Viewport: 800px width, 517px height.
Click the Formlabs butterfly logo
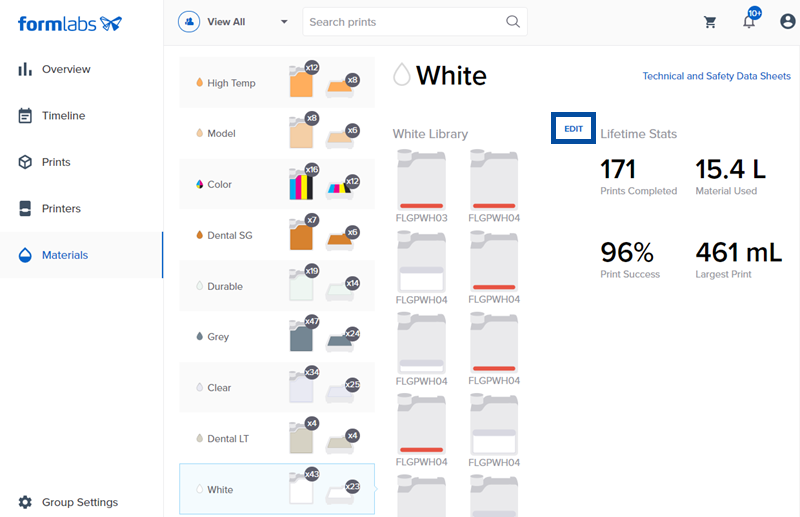pos(111,23)
